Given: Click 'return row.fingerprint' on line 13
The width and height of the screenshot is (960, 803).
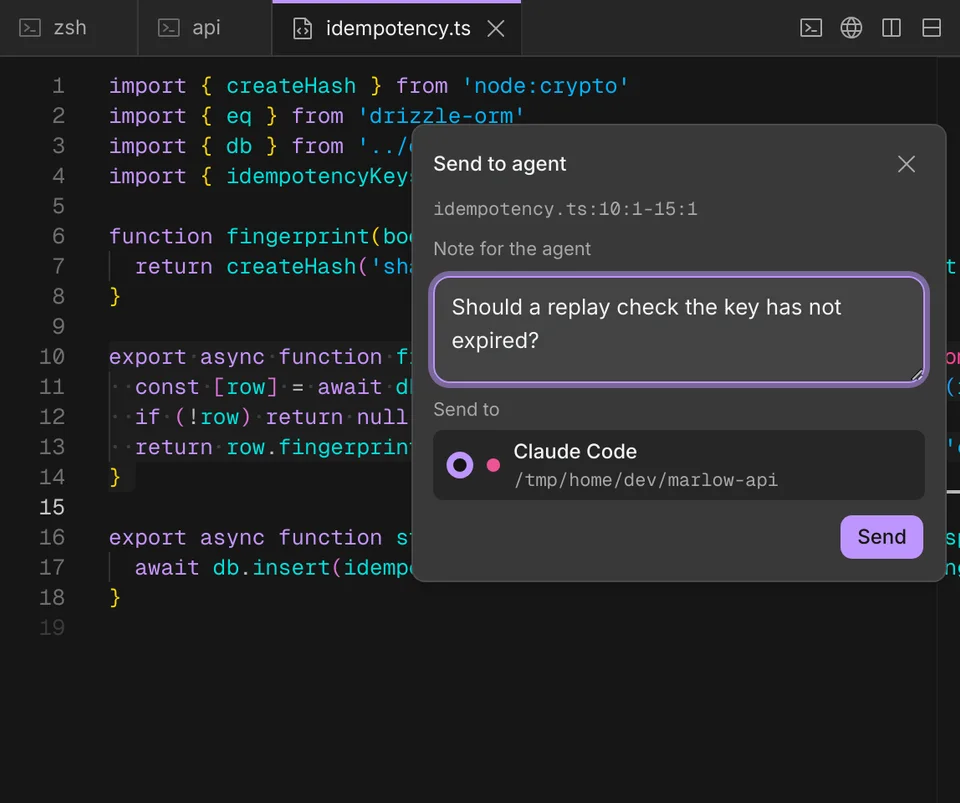Looking at the screenshot, I should coord(274,447).
